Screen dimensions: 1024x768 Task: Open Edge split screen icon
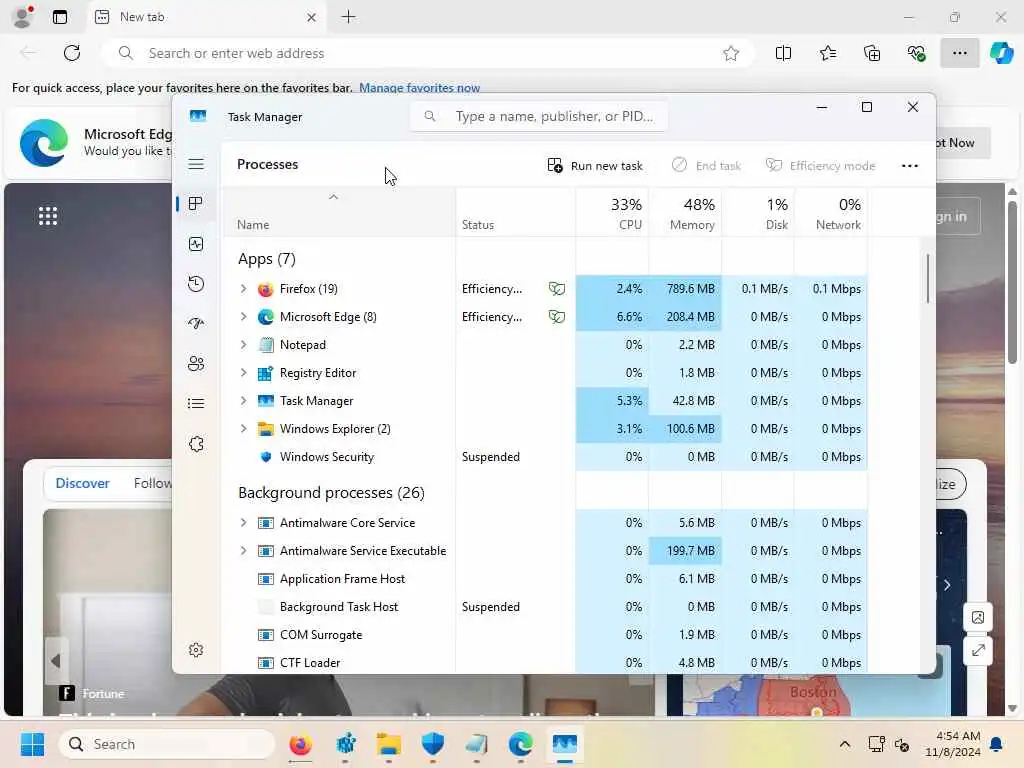(x=783, y=54)
